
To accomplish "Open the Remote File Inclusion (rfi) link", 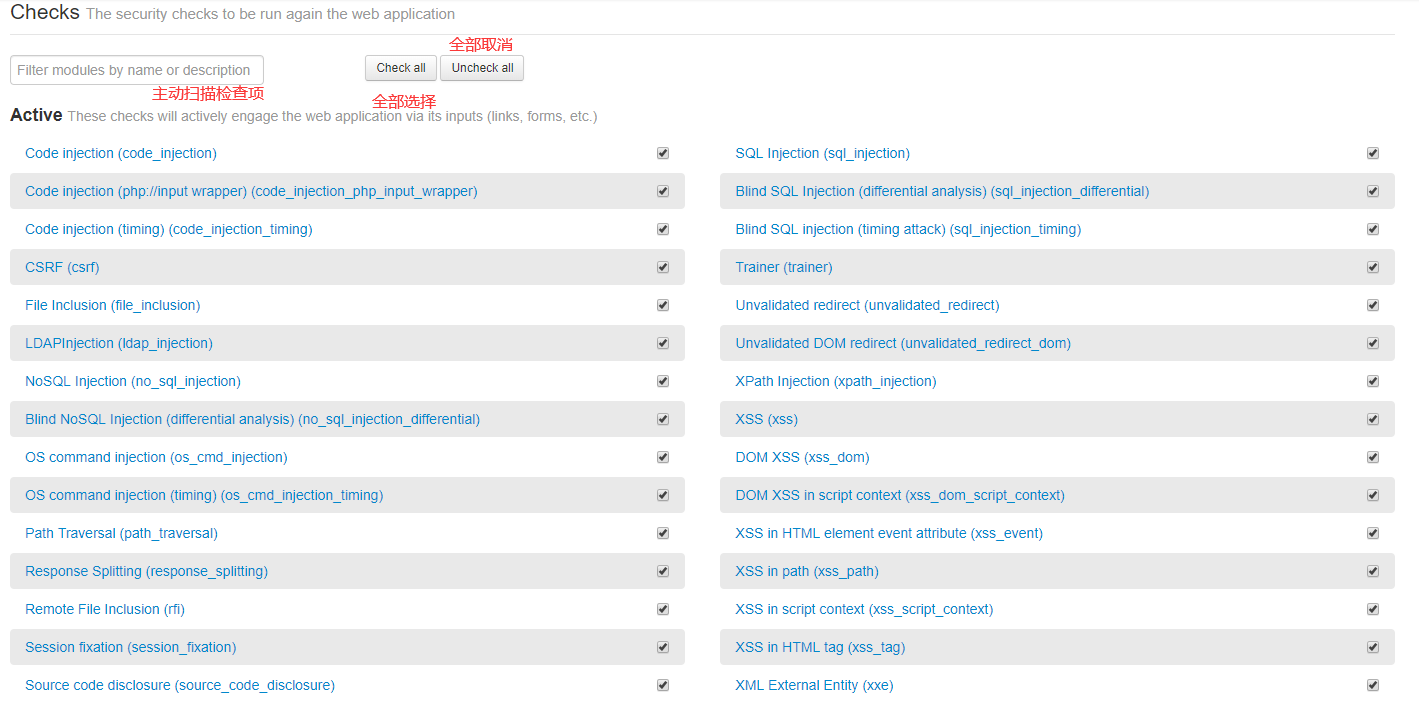I will (105, 609).
